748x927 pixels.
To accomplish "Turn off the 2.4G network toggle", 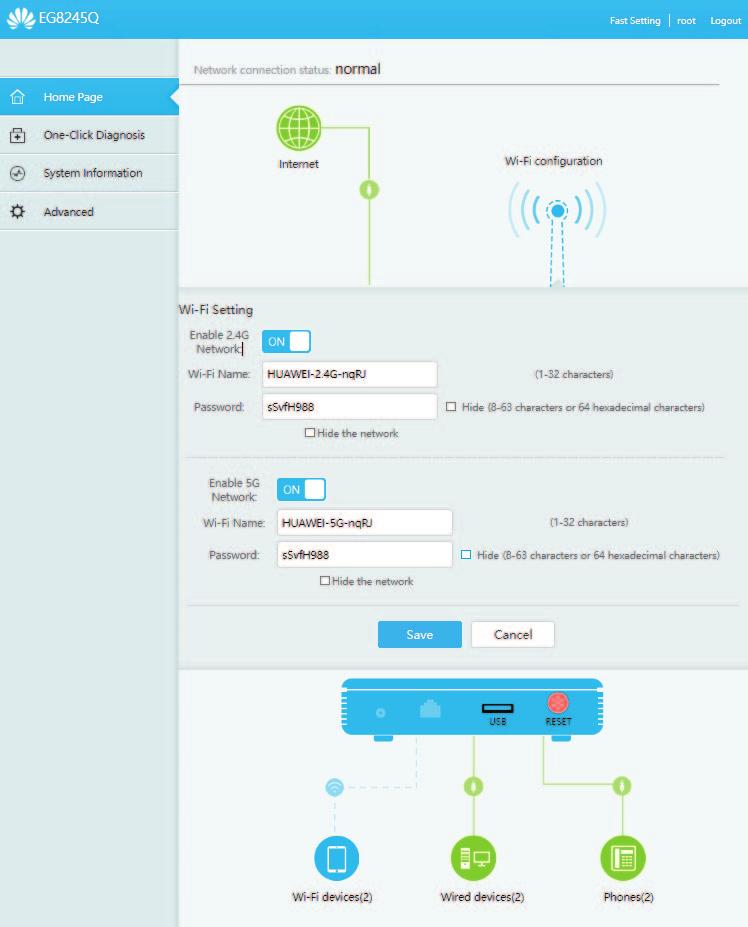I will (286, 342).
